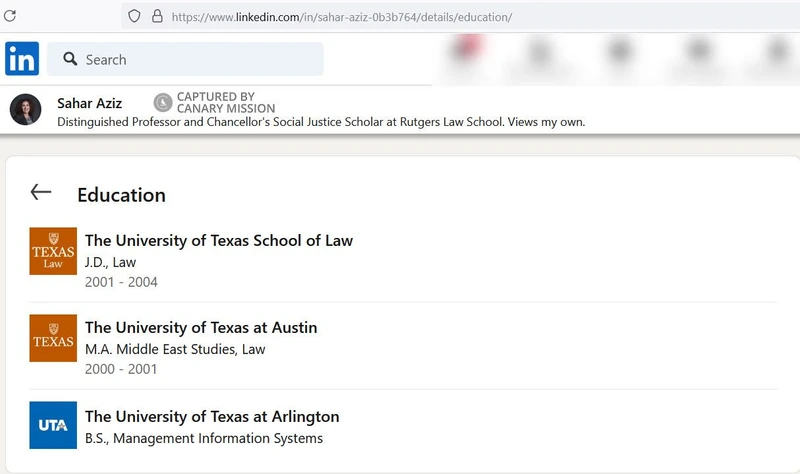Click the padlock site security icon

tap(157, 16)
